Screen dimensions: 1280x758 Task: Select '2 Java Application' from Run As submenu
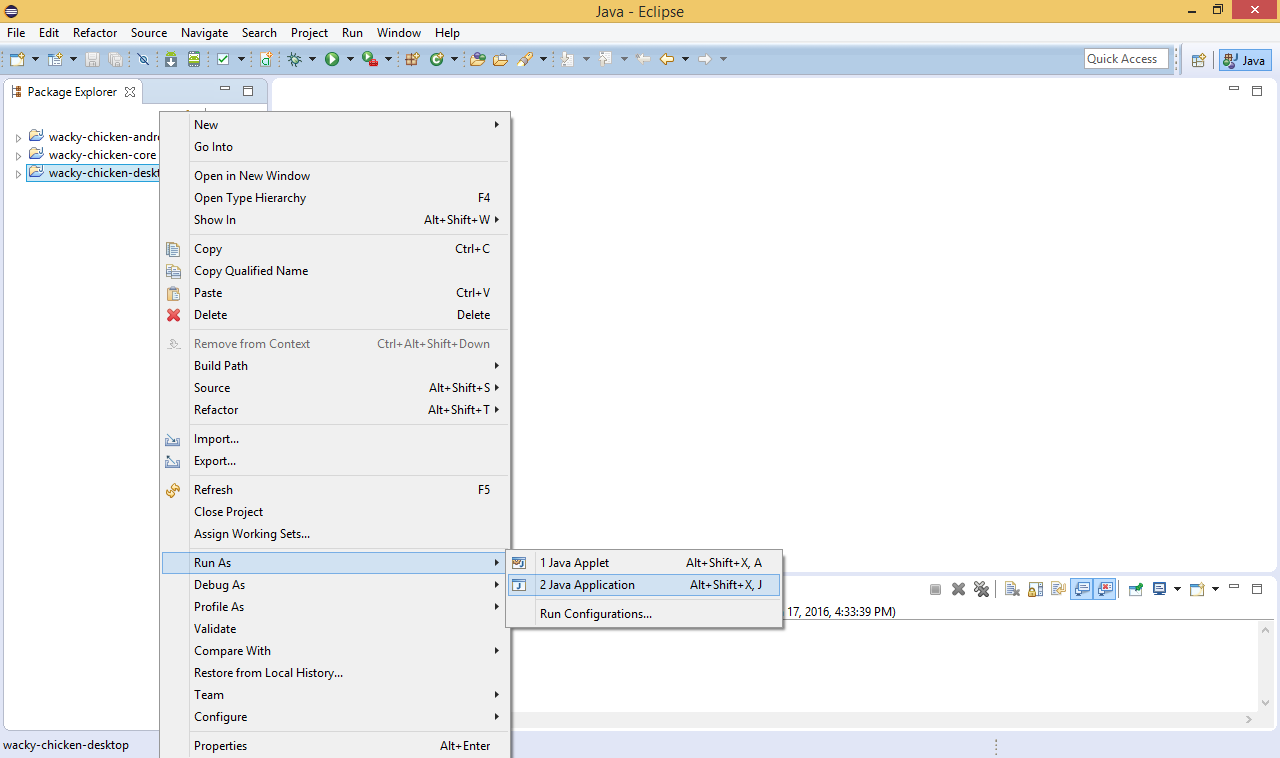coord(587,585)
